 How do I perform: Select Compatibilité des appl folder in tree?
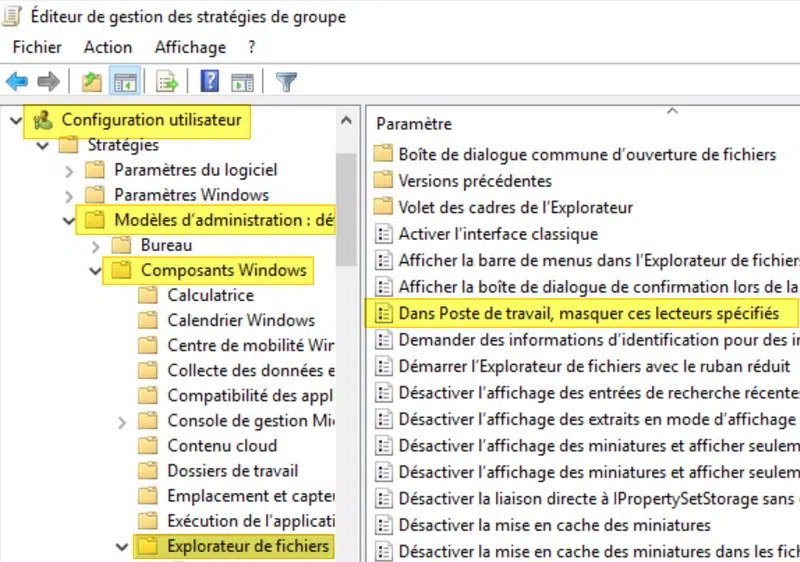[x=250, y=395]
